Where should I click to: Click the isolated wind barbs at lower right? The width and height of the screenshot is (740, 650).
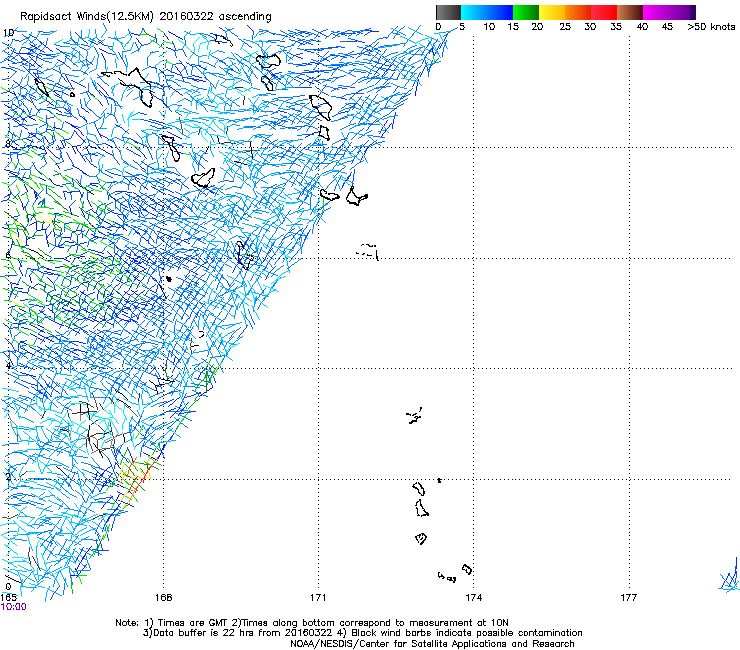[x=729, y=576]
